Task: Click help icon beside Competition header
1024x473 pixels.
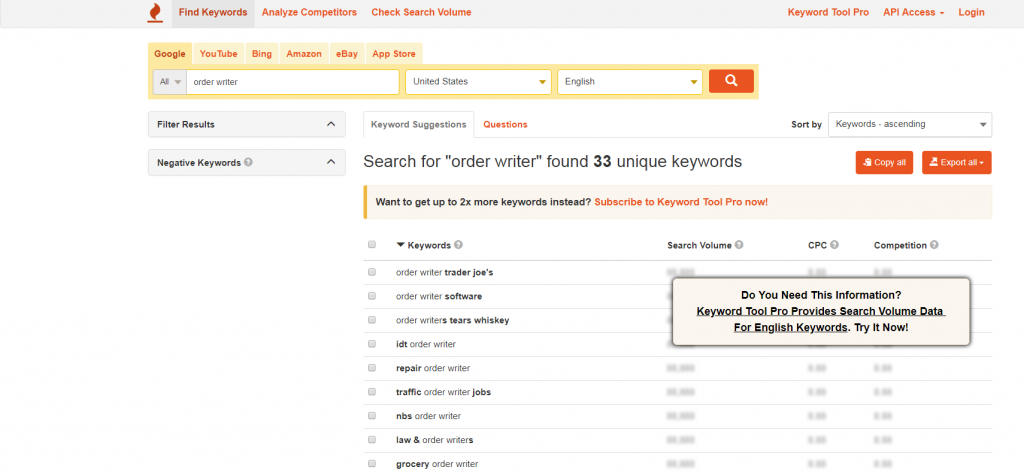Action: pyautogui.click(x=935, y=245)
